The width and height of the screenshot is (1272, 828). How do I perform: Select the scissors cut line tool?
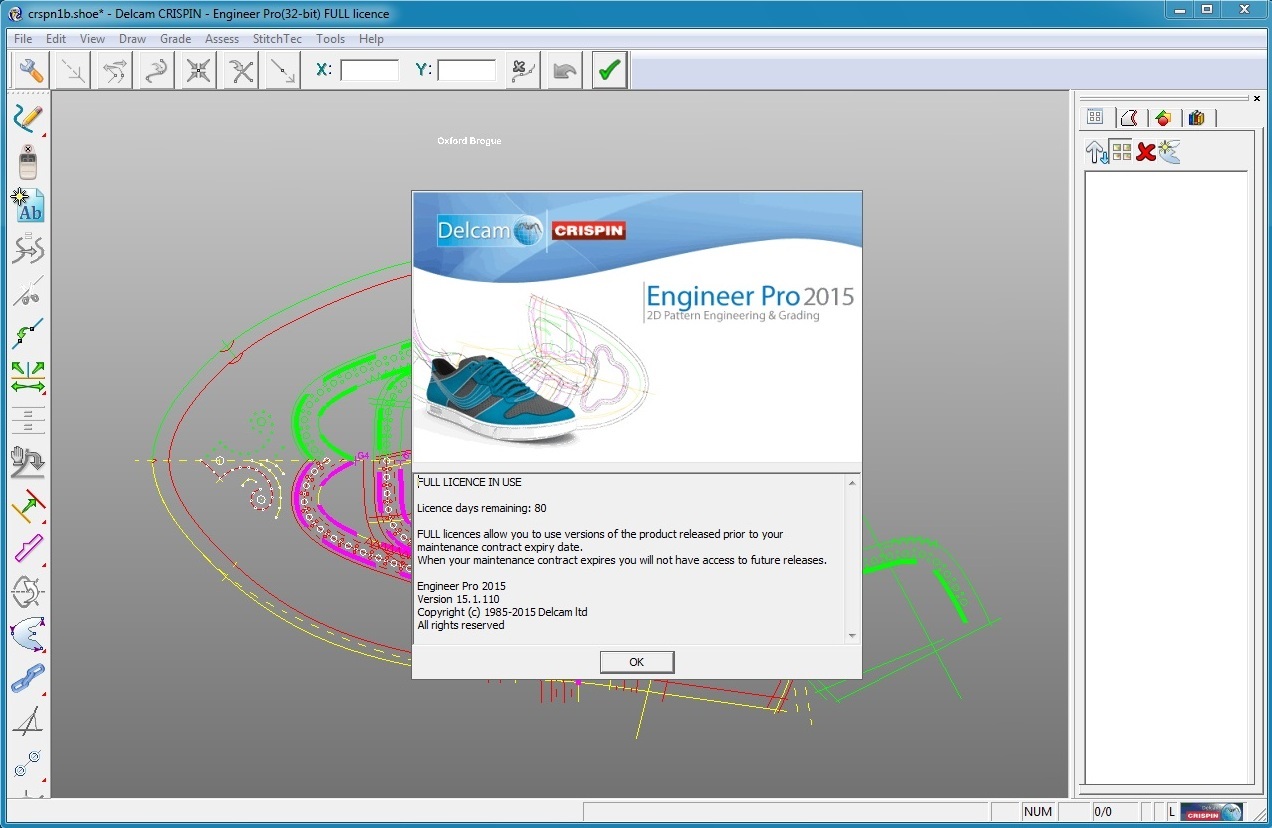pos(28,290)
